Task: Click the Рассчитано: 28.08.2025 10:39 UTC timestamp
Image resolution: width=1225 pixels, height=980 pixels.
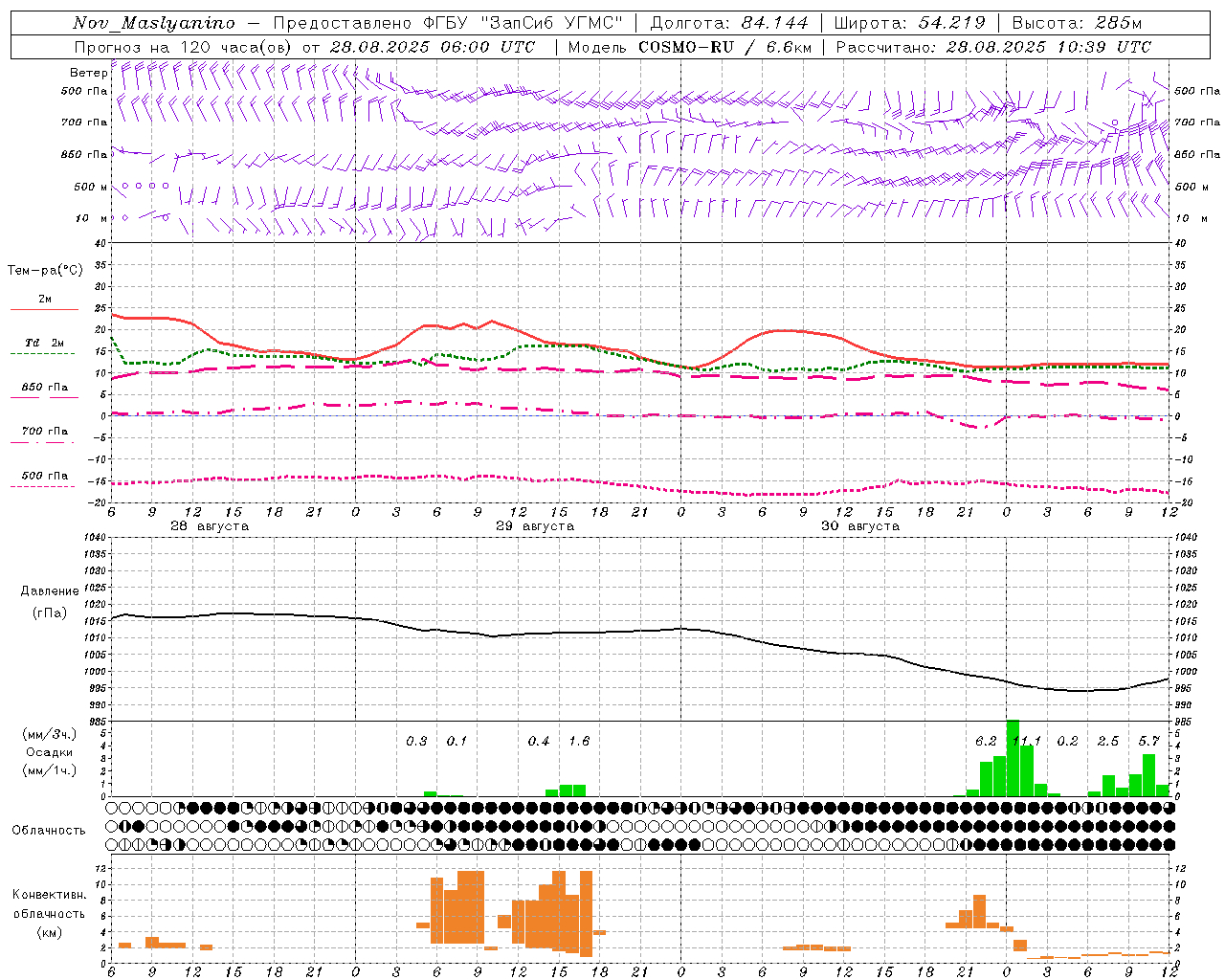Action: pos(993,47)
